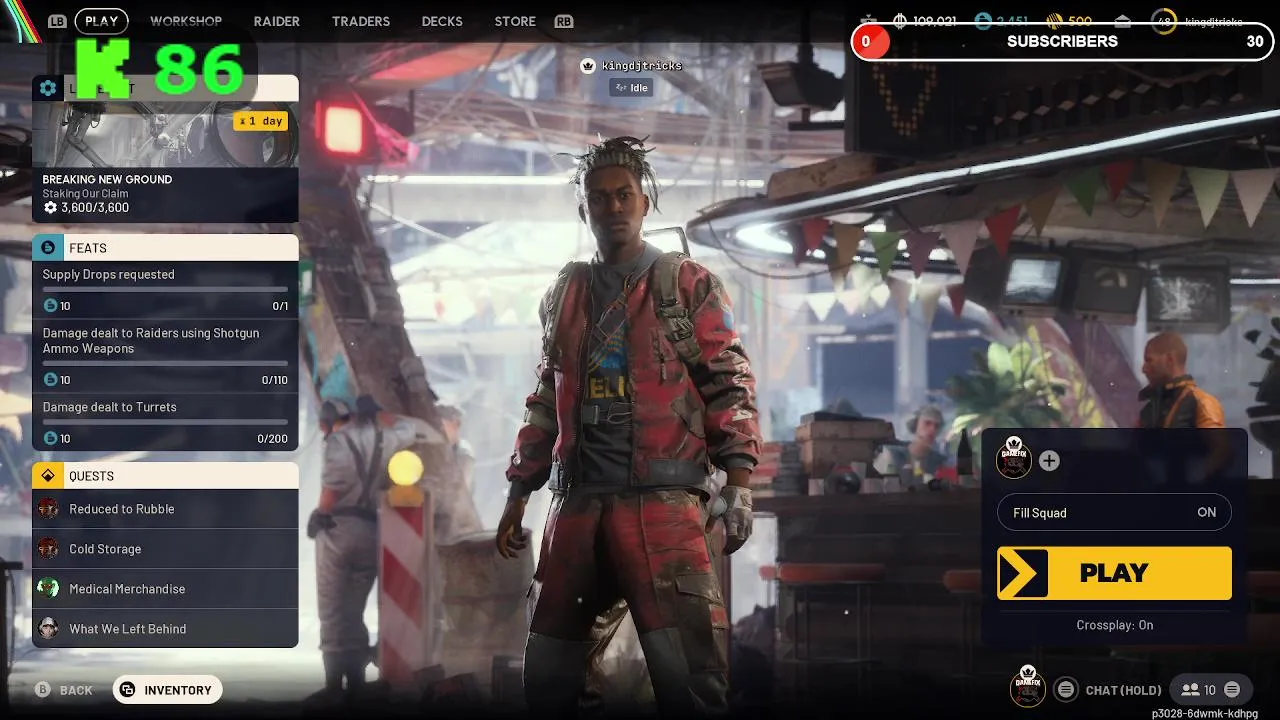Viewport: 1280px width, 720px height.
Task: Click the menu icon beside the 10 count
Action: [x=1232, y=690]
